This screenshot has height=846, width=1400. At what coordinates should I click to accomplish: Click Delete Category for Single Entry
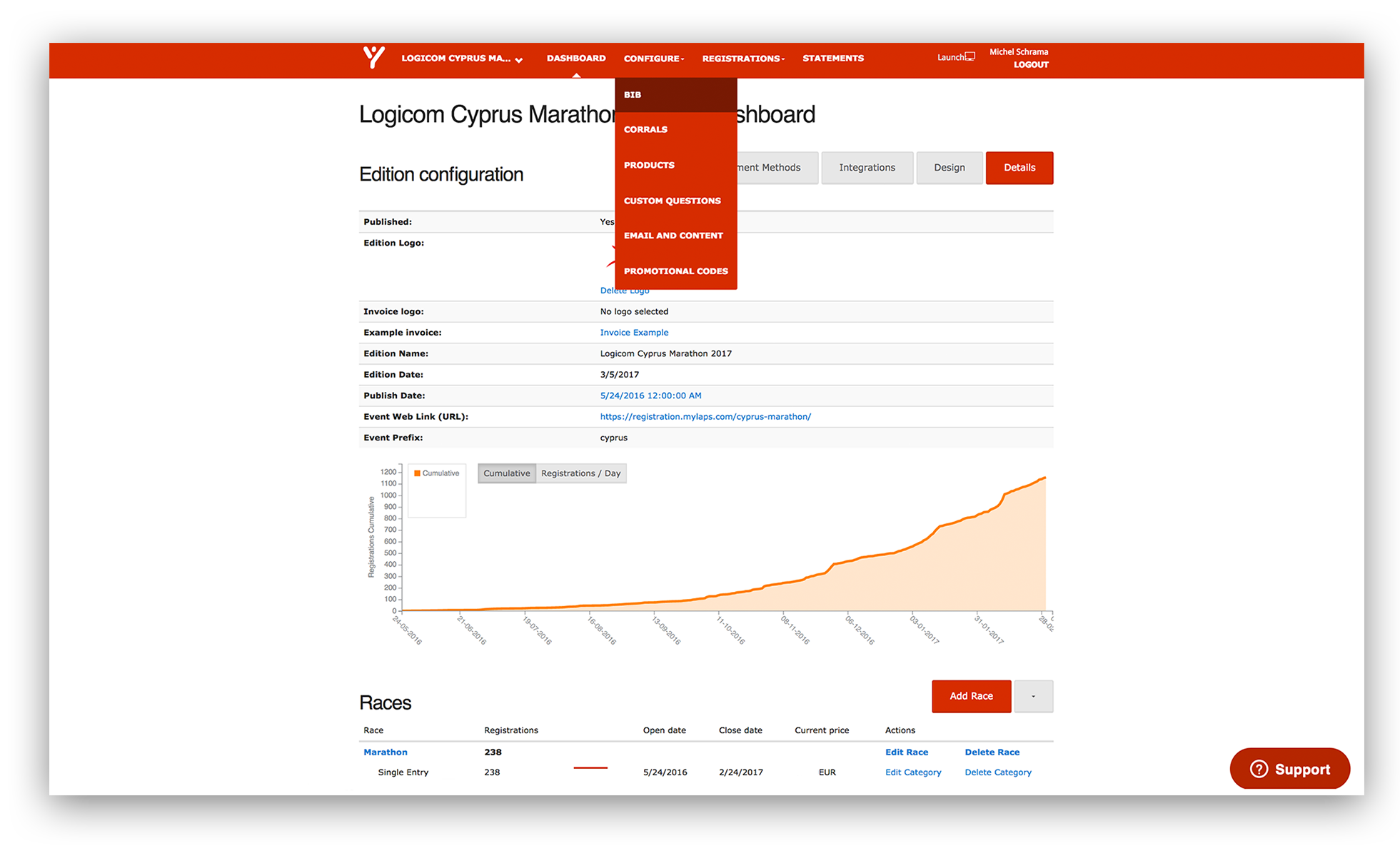tap(997, 772)
